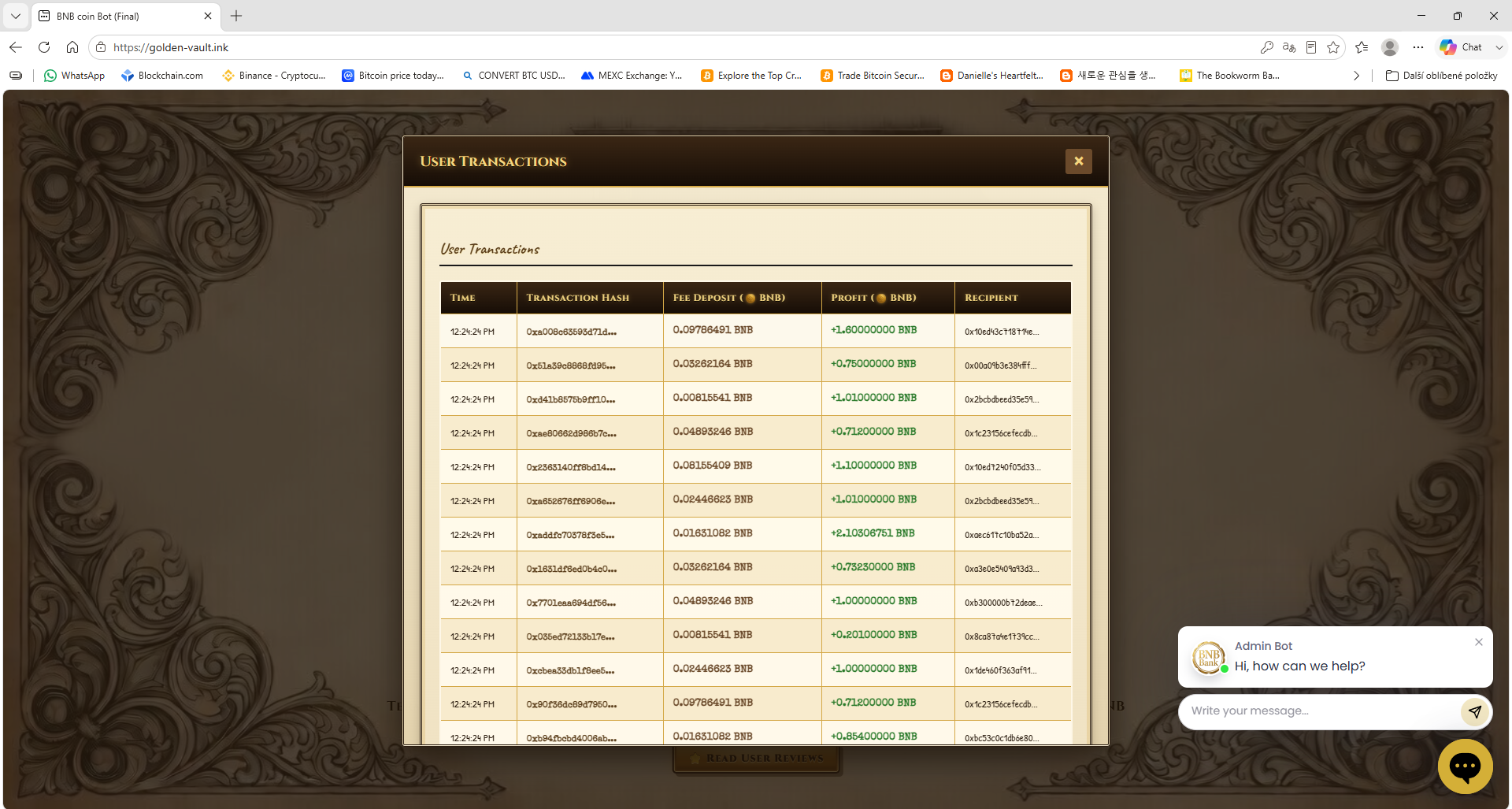This screenshot has width=1512, height=809.
Task: View site information lock icon
Action: [x=101, y=47]
